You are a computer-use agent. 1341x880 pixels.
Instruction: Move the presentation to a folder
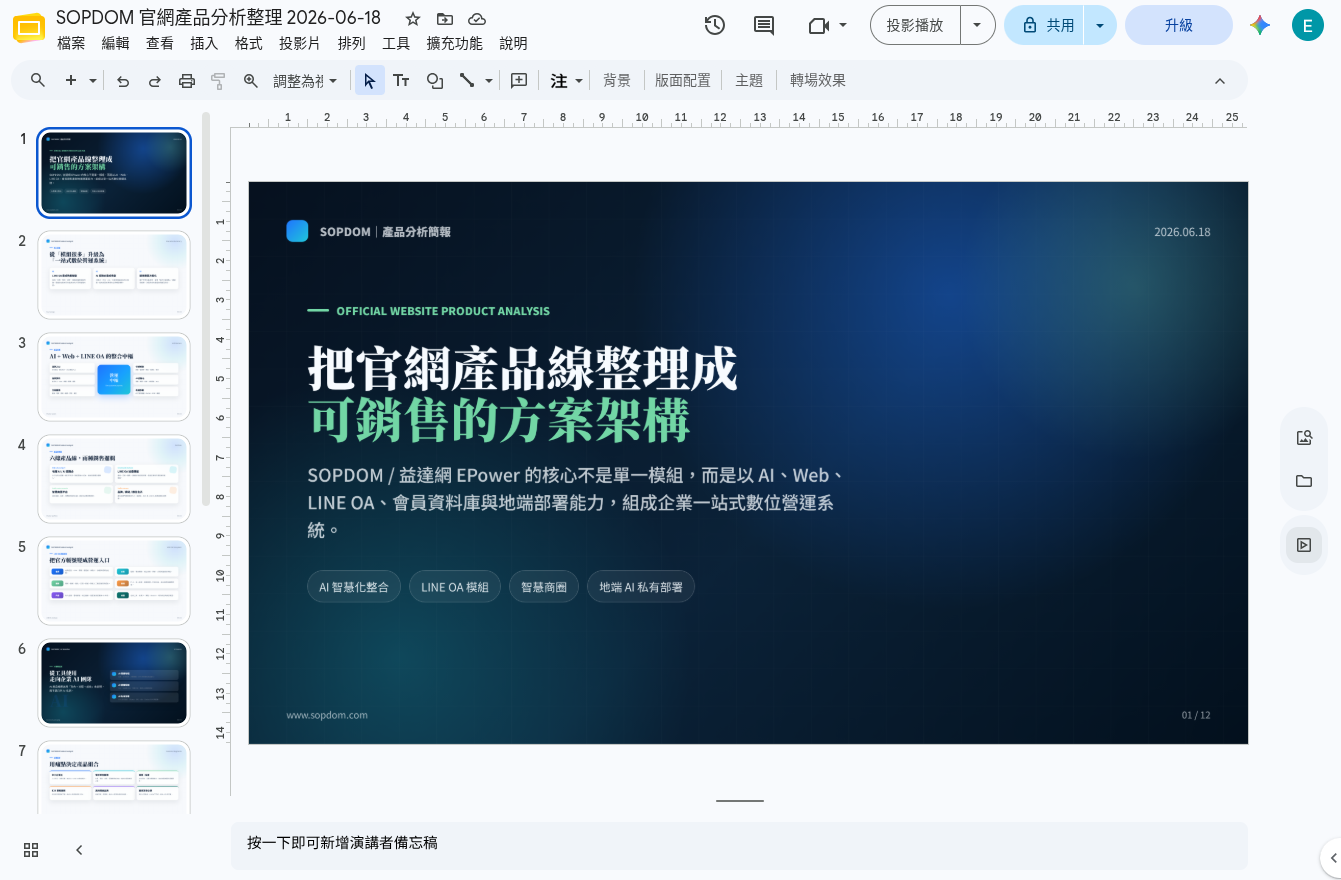445,19
